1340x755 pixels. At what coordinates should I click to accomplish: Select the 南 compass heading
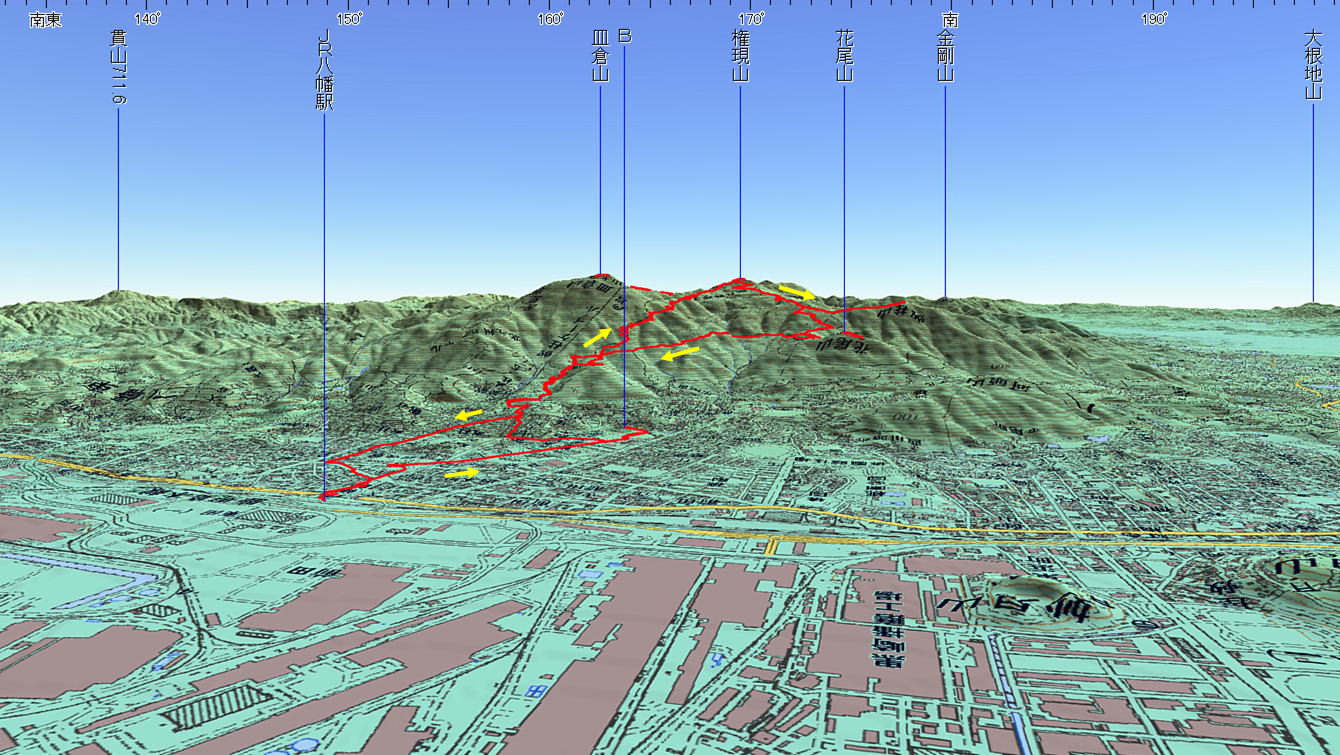pos(951,20)
